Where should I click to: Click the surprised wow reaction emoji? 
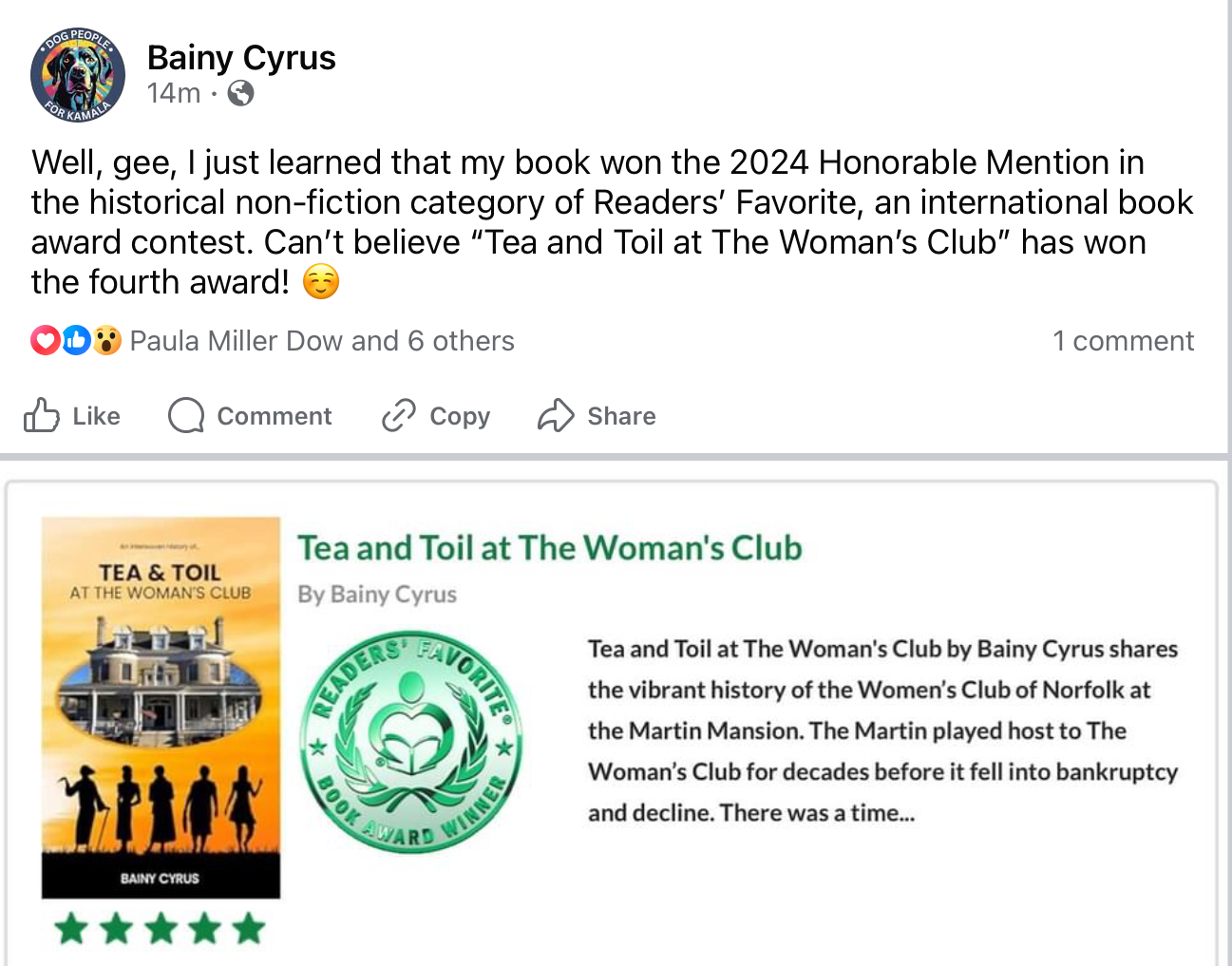[107, 340]
